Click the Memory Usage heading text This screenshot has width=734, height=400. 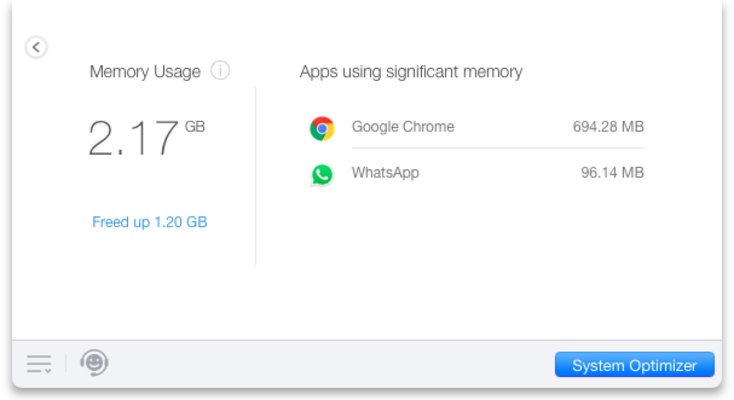pos(145,72)
